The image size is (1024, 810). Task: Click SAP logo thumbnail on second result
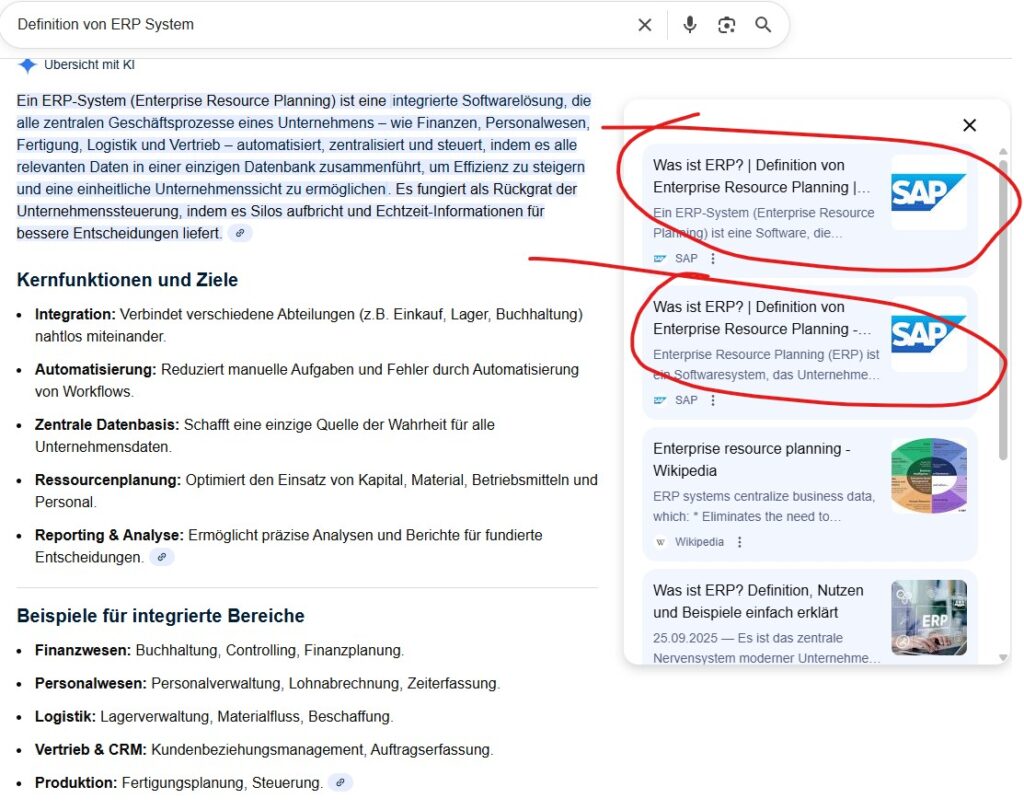coord(929,334)
